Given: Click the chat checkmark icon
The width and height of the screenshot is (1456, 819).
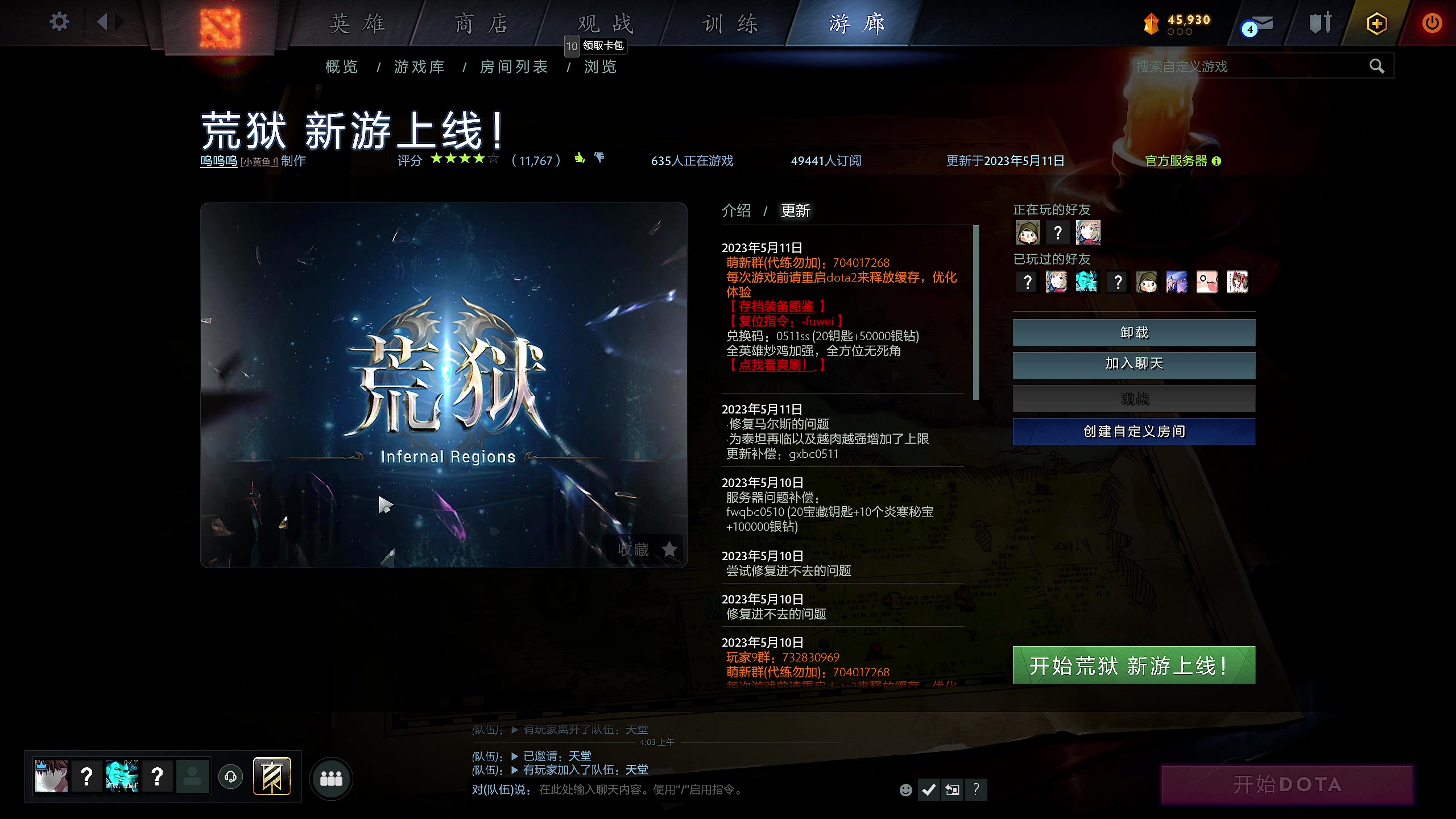Looking at the screenshot, I should pyautogui.click(x=929, y=789).
